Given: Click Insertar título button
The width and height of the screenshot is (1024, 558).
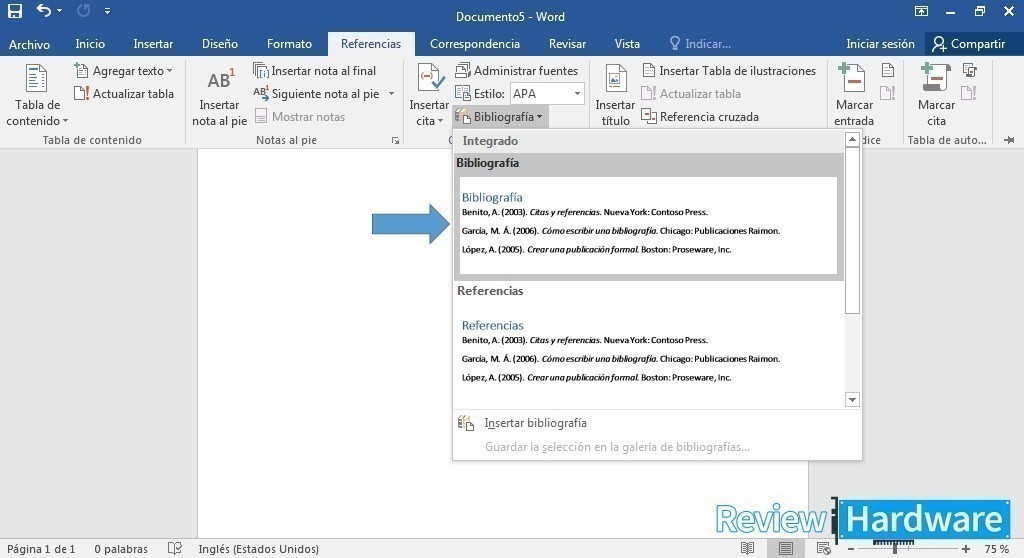Looking at the screenshot, I should tap(615, 95).
